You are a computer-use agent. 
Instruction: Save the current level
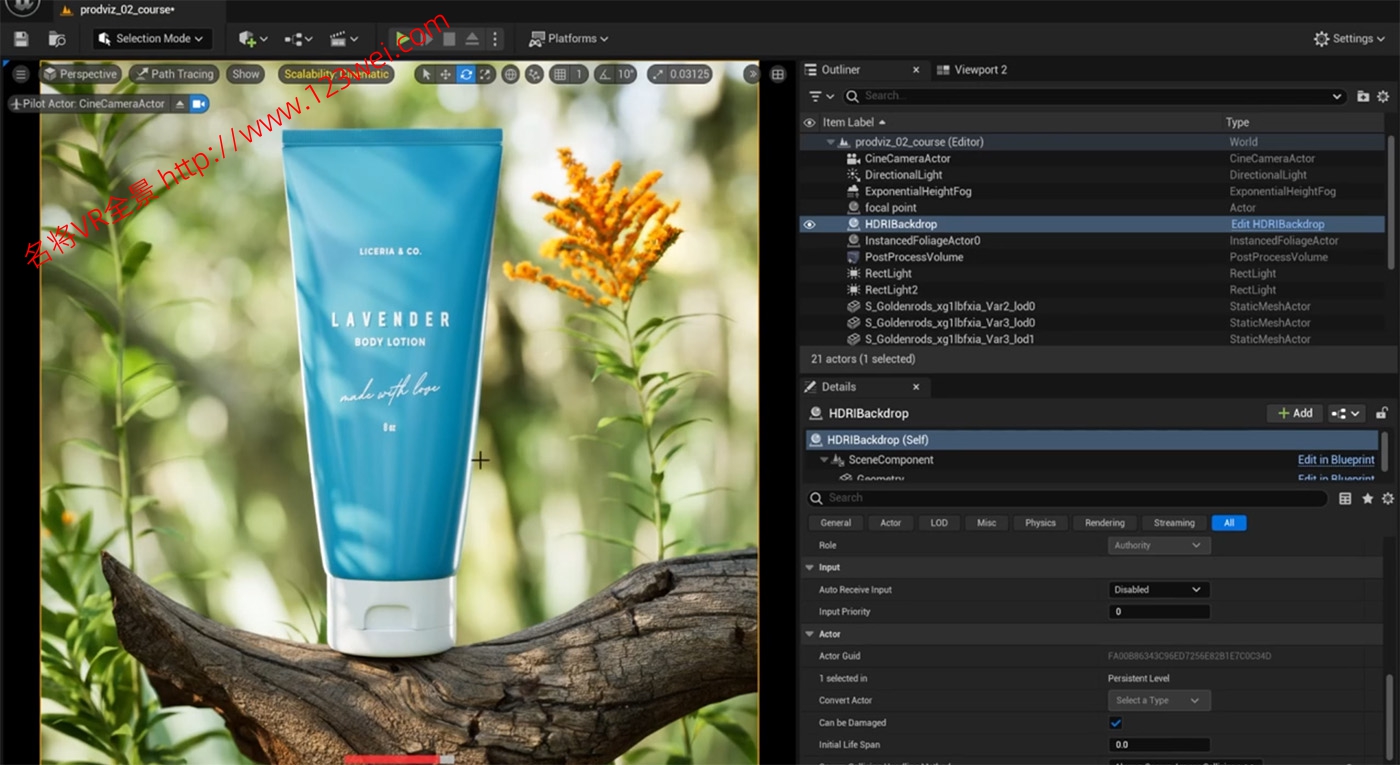pyautogui.click(x=20, y=38)
